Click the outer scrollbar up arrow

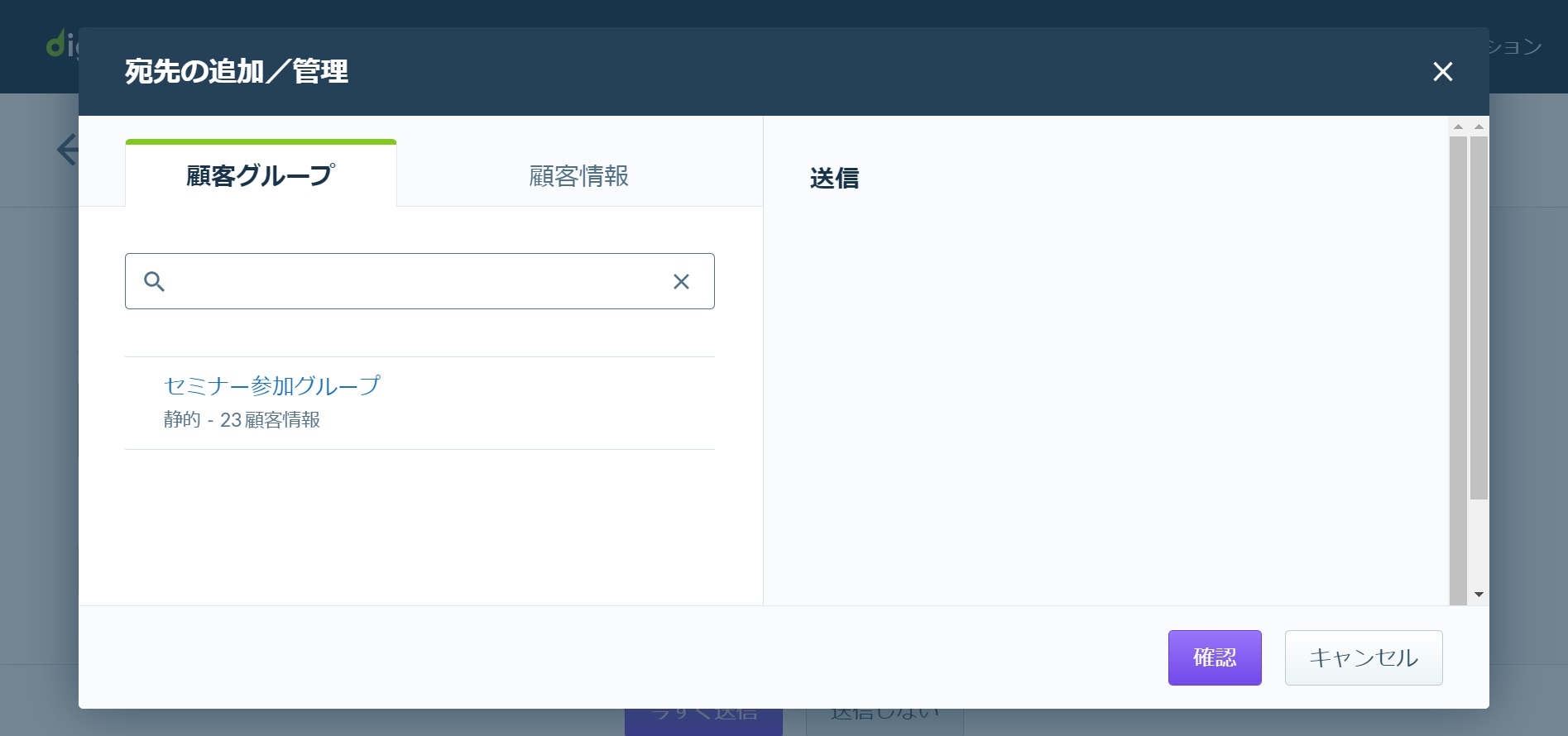tap(1479, 127)
